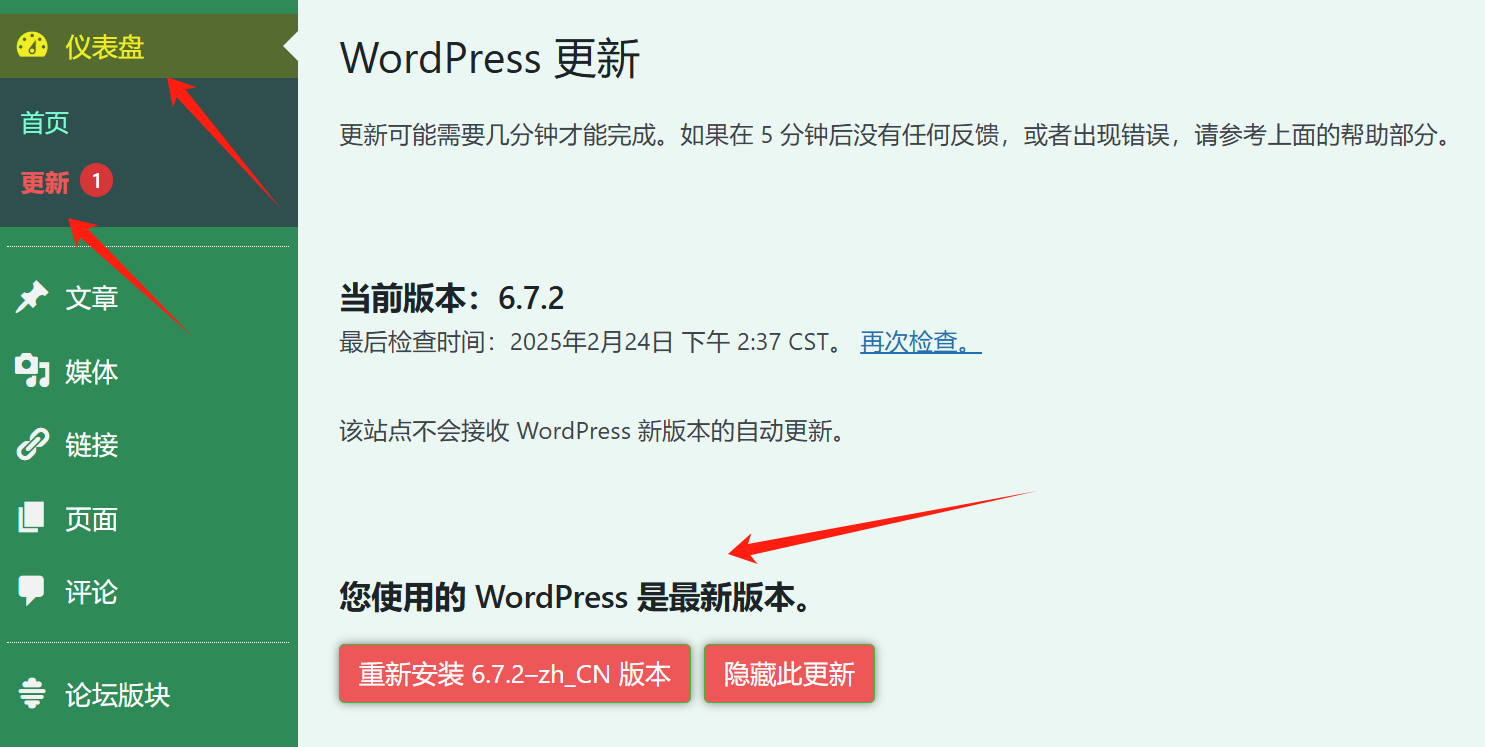Select the pages icon next to 页面
Image resolution: width=1485 pixels, height=747 pixels.
30,518
